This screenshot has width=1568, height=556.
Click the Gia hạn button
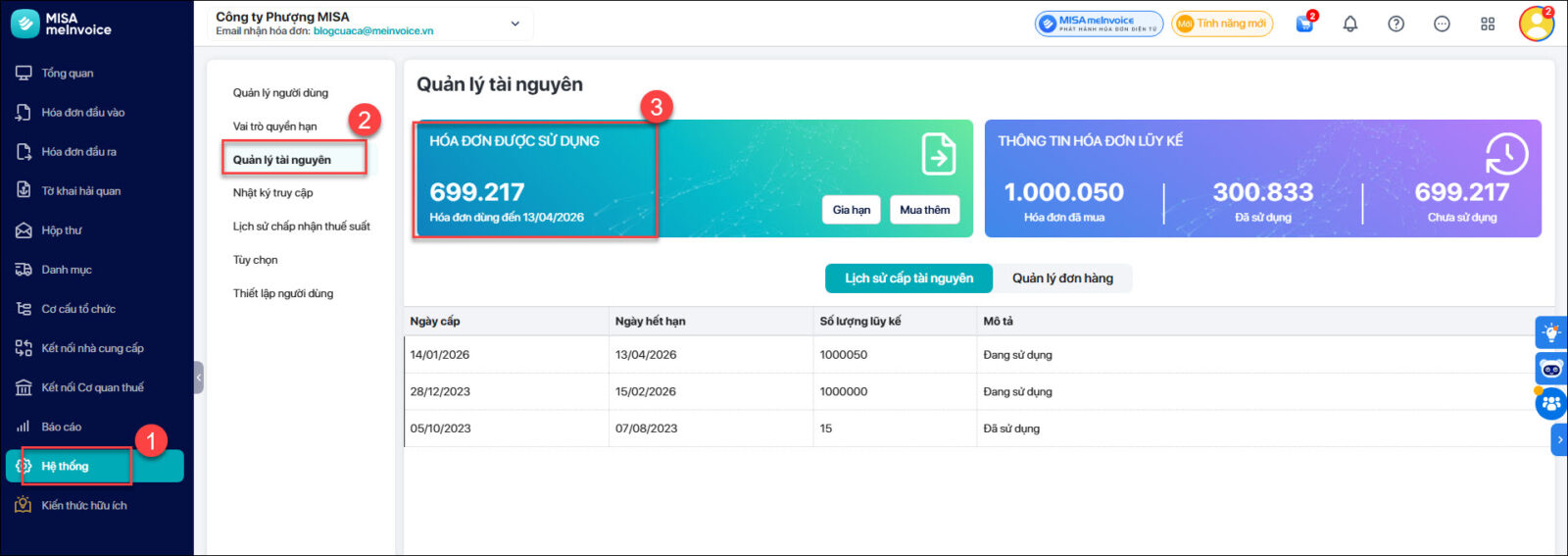[851, 210]
